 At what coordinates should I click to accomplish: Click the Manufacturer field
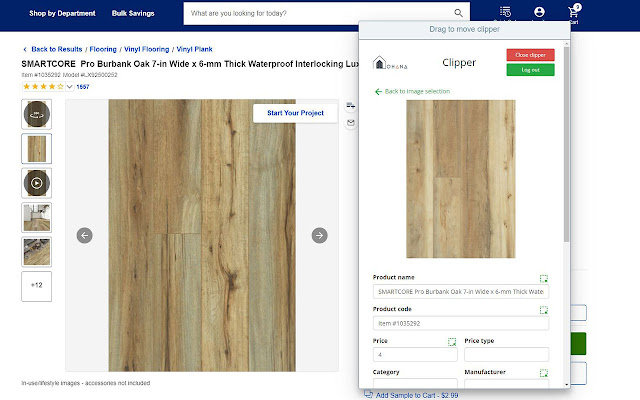[507, 383]
